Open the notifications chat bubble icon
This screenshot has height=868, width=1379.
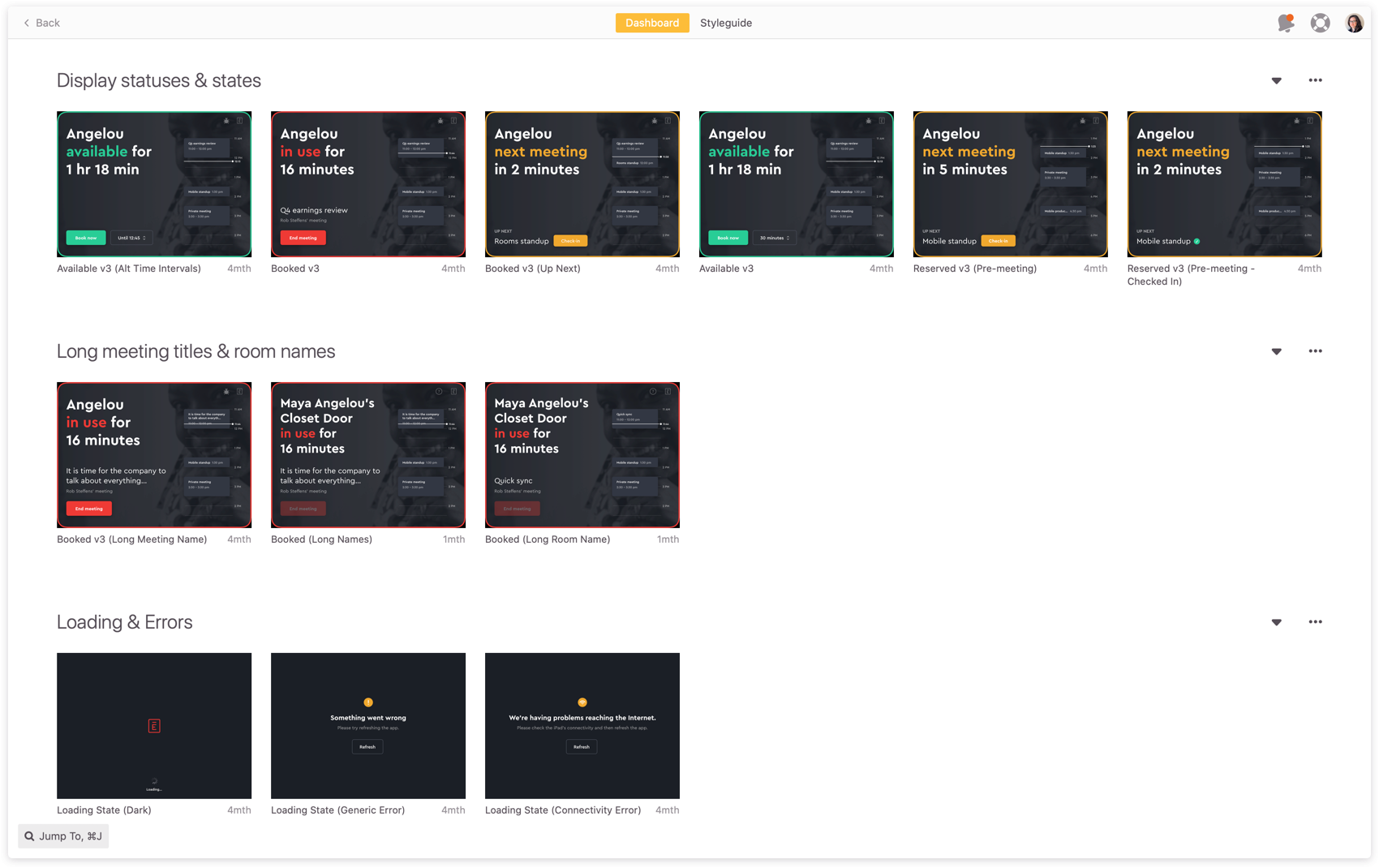[x=1286, y=23]
